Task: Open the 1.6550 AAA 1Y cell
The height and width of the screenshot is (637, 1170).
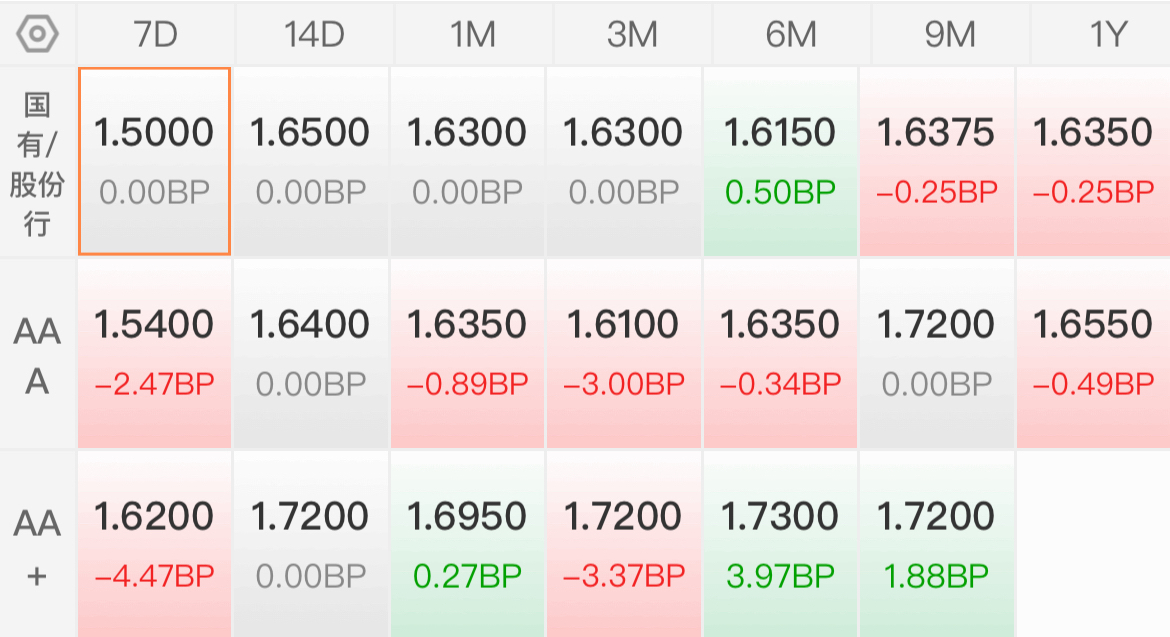Action: [x=1093, y=354]
